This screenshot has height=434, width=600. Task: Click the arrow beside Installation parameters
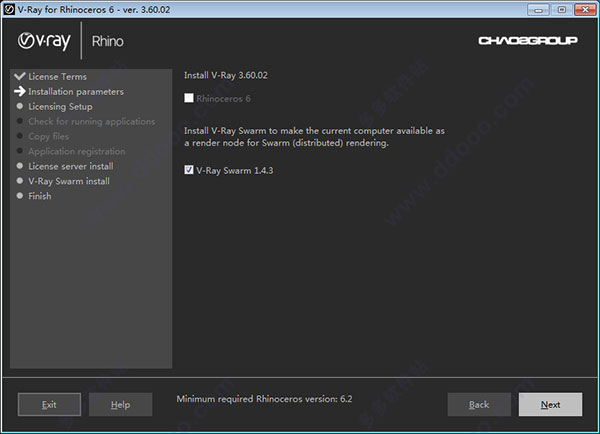pyautogui.click(x=20, y=91)
